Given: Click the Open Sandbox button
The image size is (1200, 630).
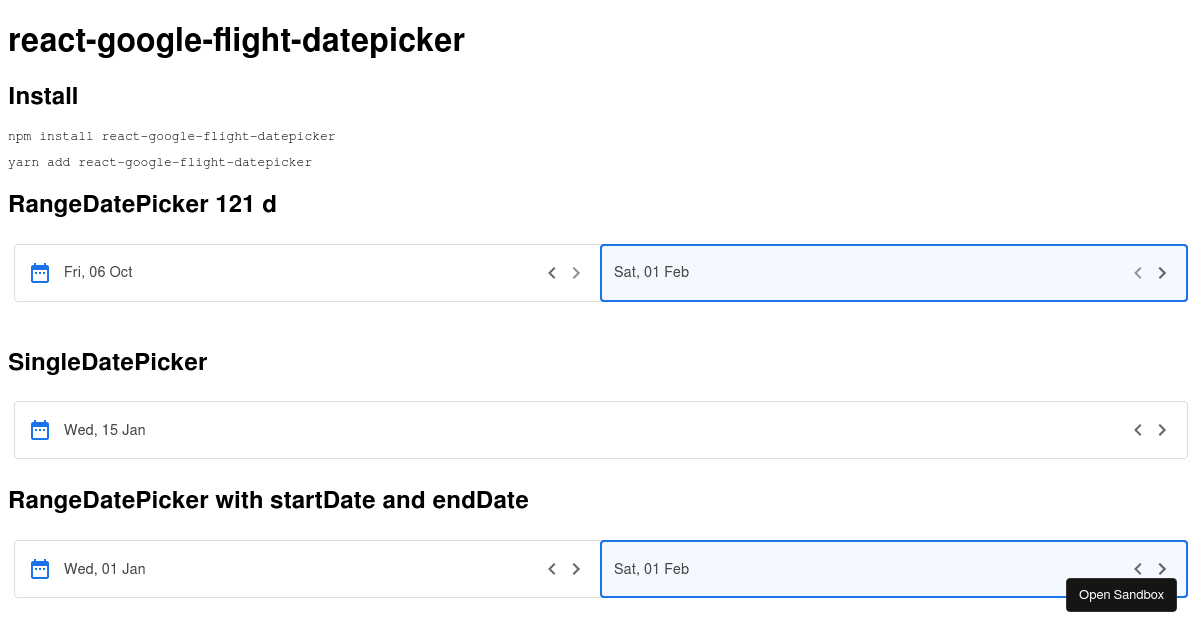Looking at the screenshot, I should [1121, 595].
